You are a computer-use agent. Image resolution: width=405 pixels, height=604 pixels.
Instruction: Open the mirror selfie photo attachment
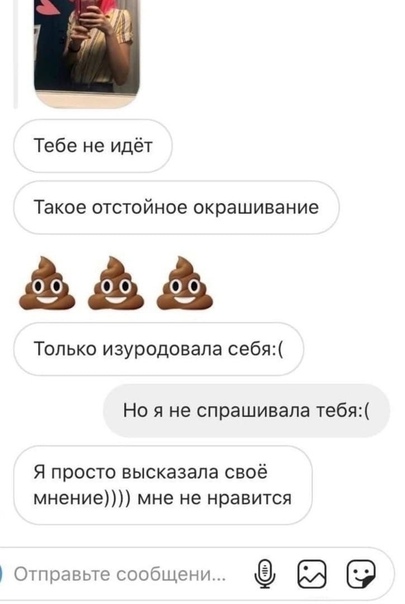87,53
